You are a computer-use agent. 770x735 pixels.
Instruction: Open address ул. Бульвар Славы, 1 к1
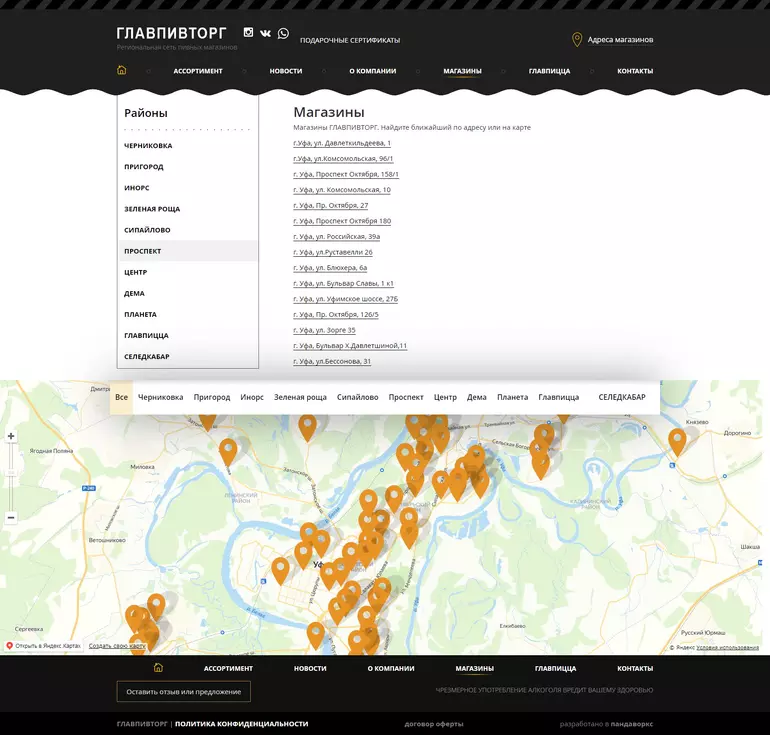(x=343, y=284)
